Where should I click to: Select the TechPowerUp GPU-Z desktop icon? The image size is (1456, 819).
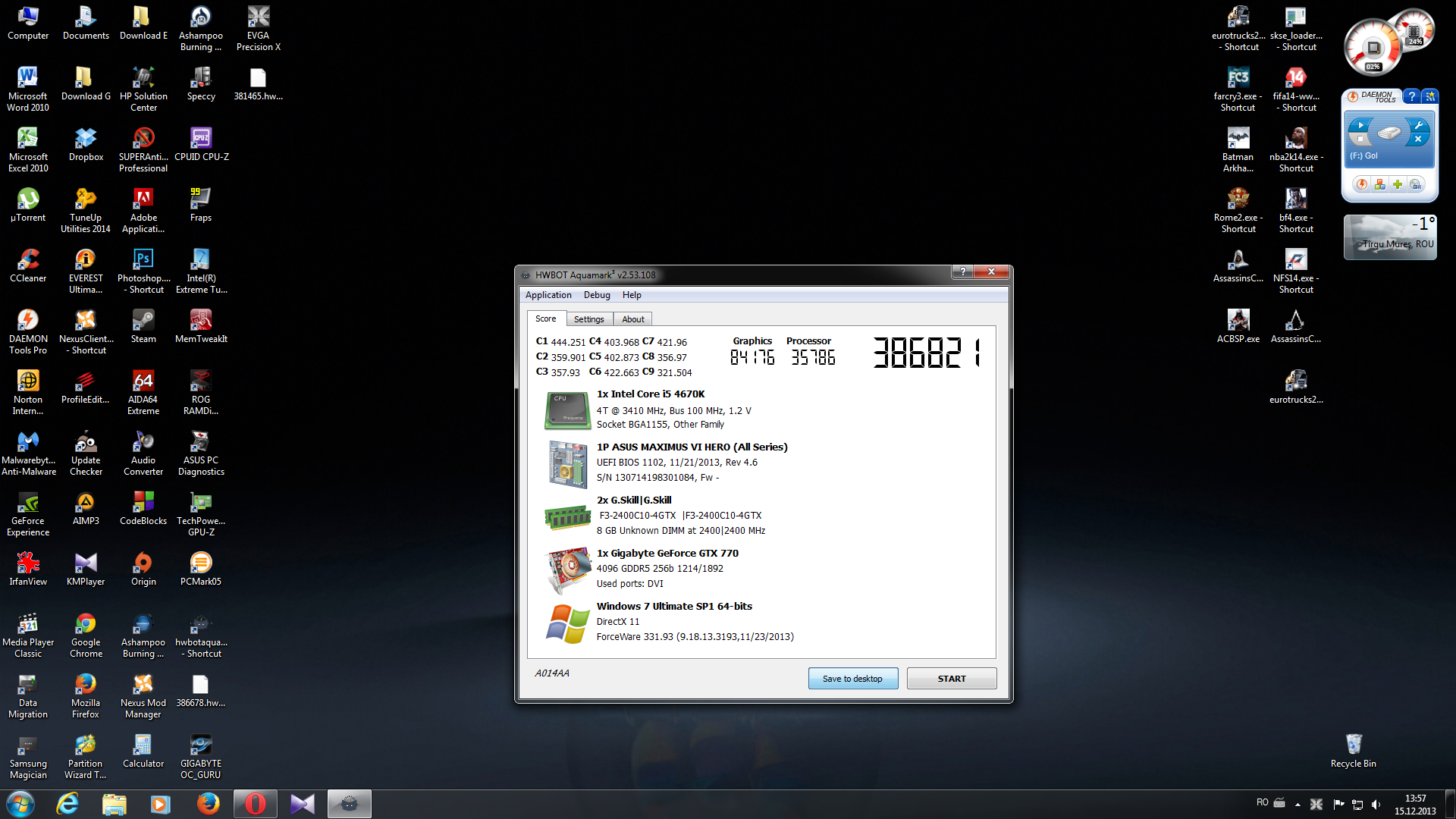pyautogui.click(x=201, y=514)
